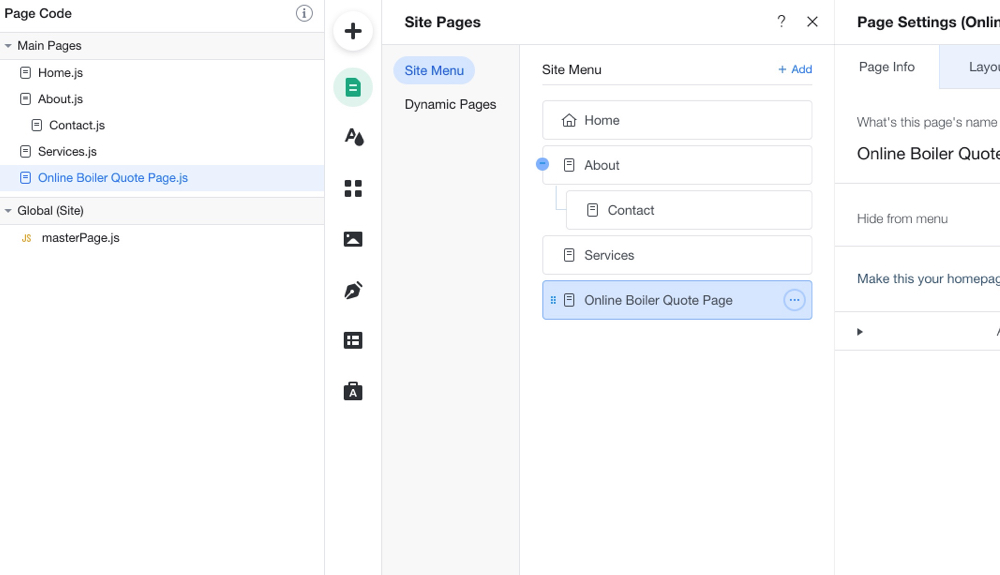Select the Dynamic Pages tab

[x=450, y=104]
